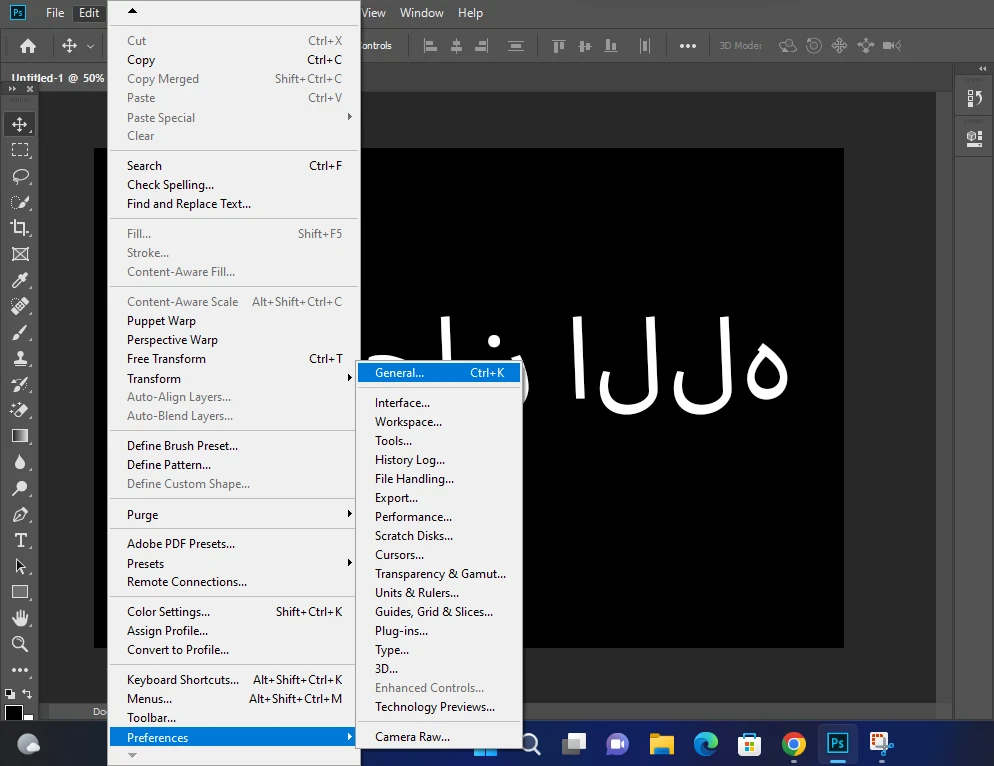This screenshot has height=766, width=994.
Task: Reset default foreground and background colors
Action: tap(10, 694)
